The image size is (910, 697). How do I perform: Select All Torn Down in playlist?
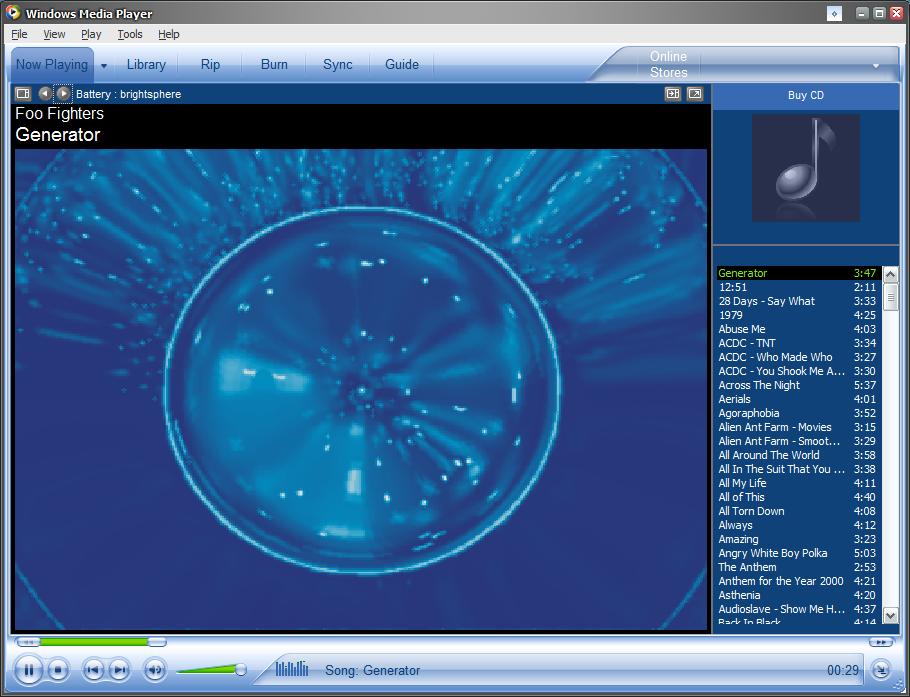[799, 511]
